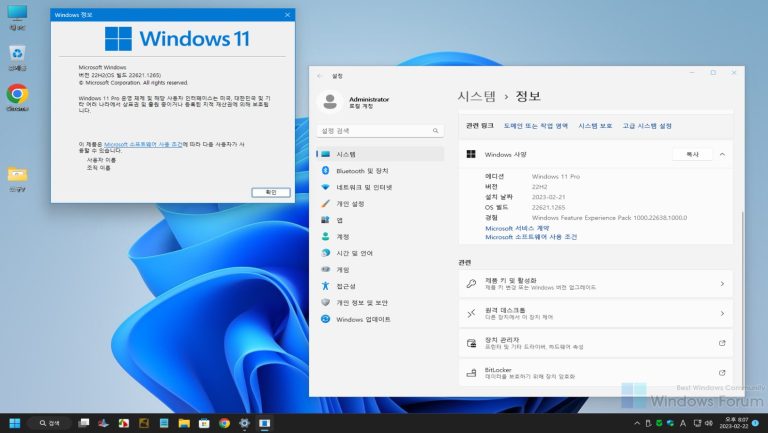Collapse the Windows 사양 section chevron
The height and width of the screenshot is (433, 768).
pos(722,154)
